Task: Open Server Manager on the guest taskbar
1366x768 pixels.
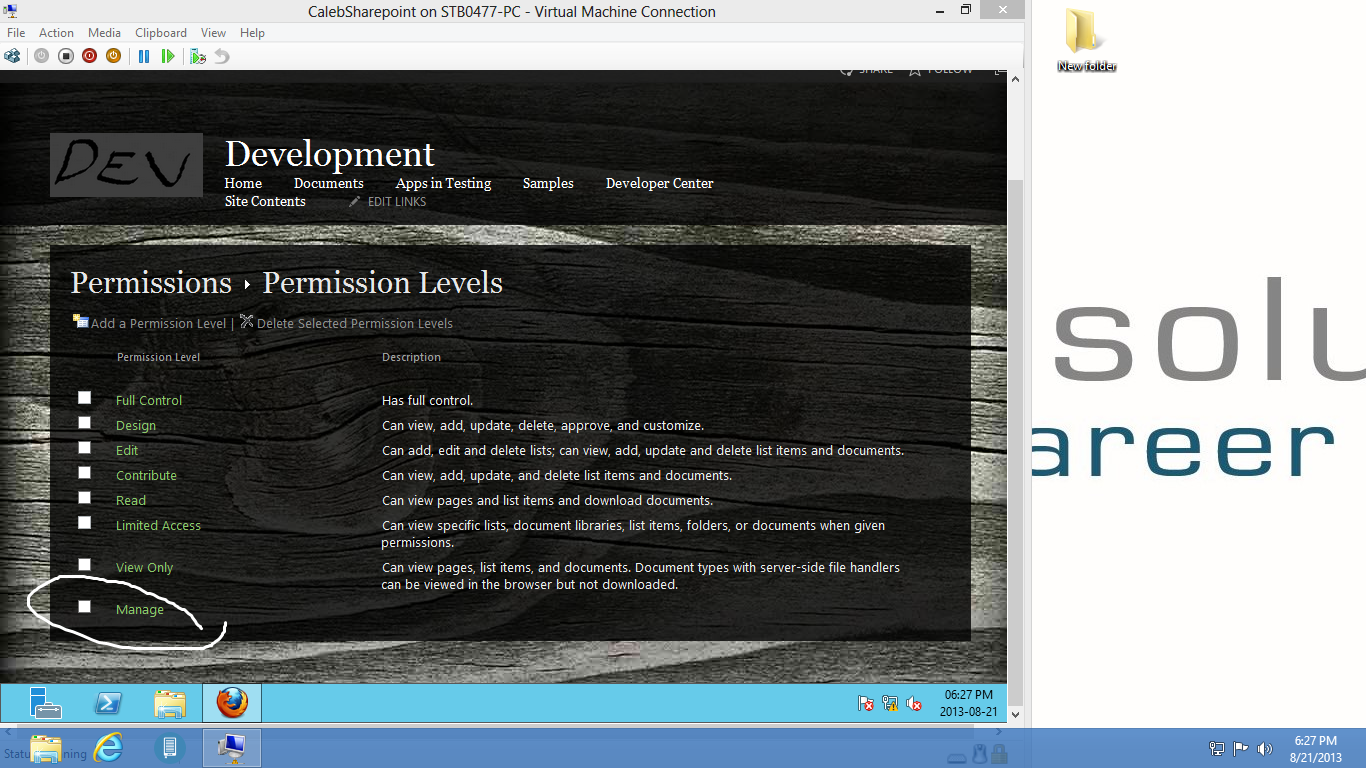Action: tap(45, 703)
